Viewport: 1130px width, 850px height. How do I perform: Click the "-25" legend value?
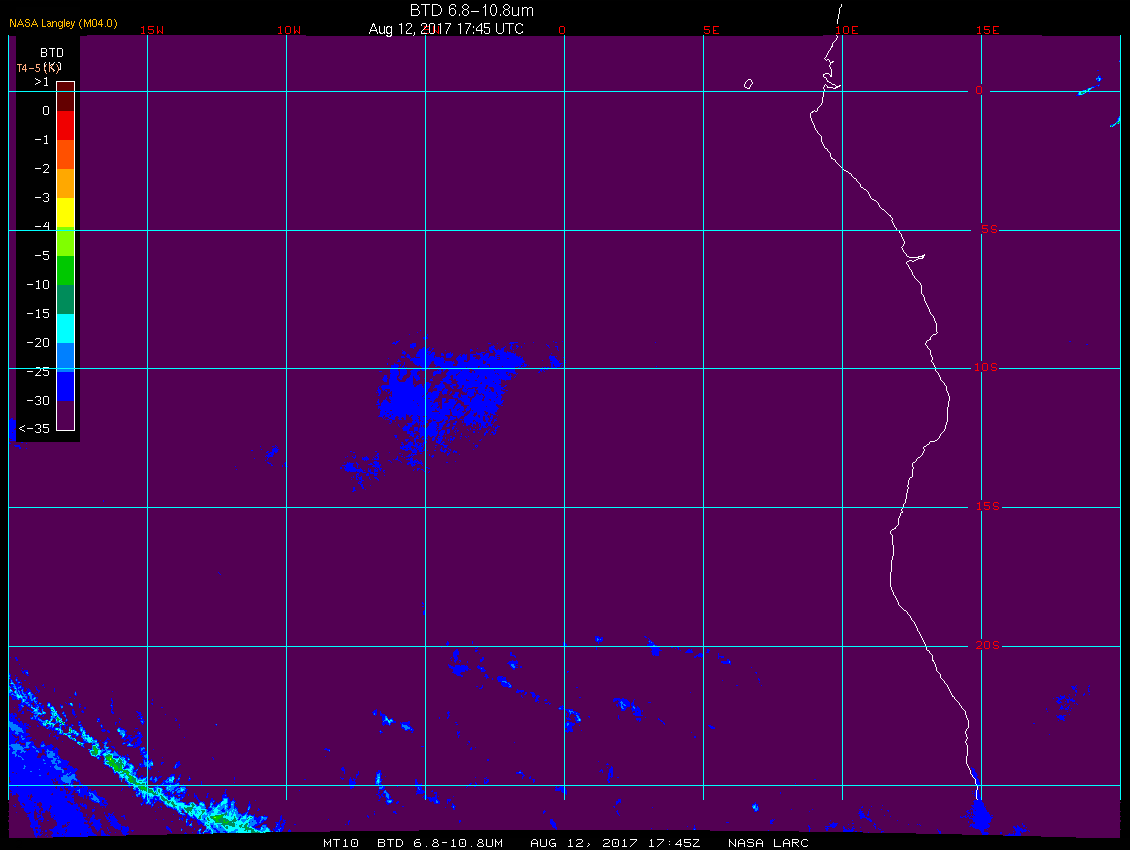pos(38,371)
